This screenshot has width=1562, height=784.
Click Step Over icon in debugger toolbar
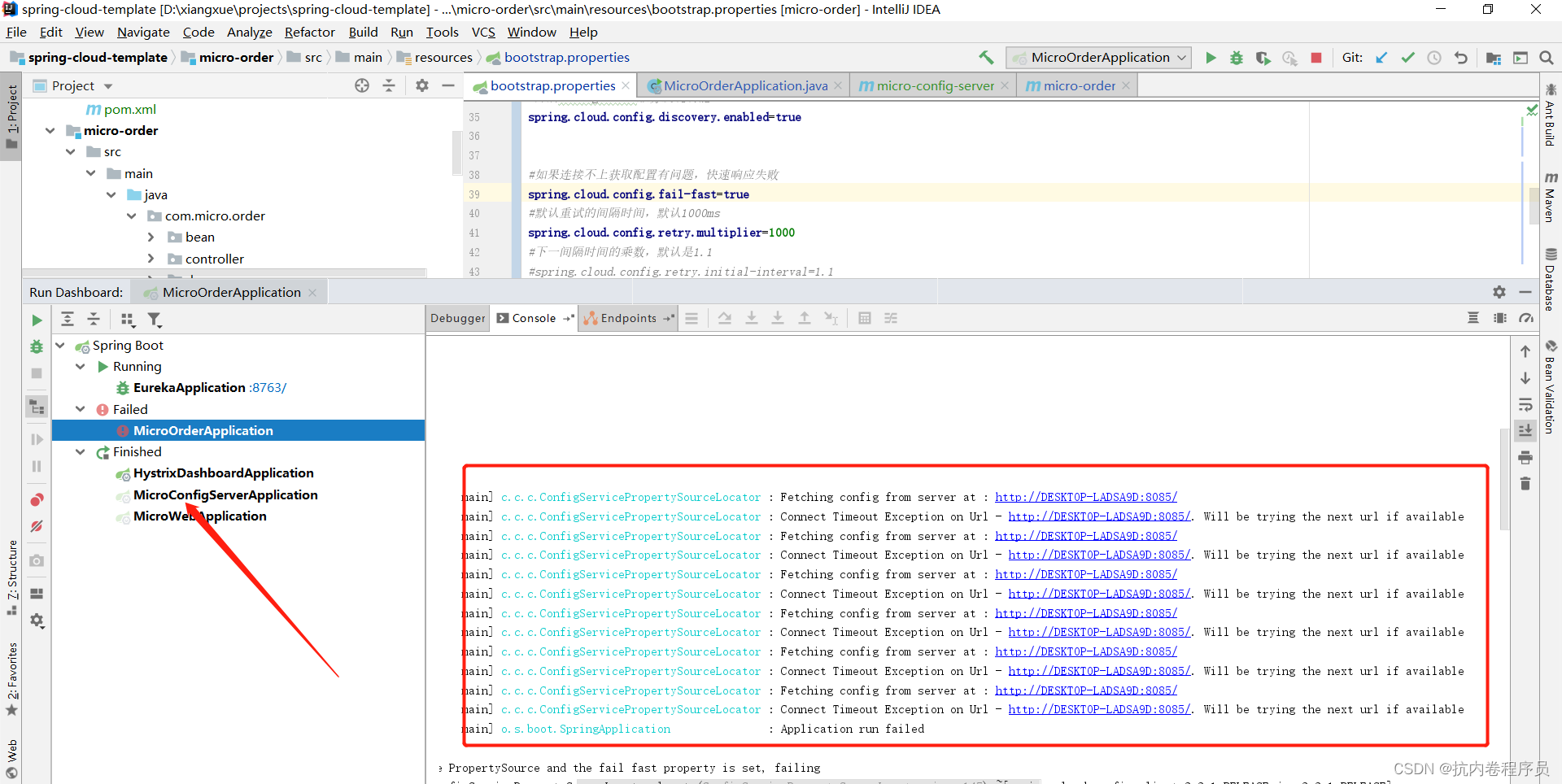[x=725, y=318]
